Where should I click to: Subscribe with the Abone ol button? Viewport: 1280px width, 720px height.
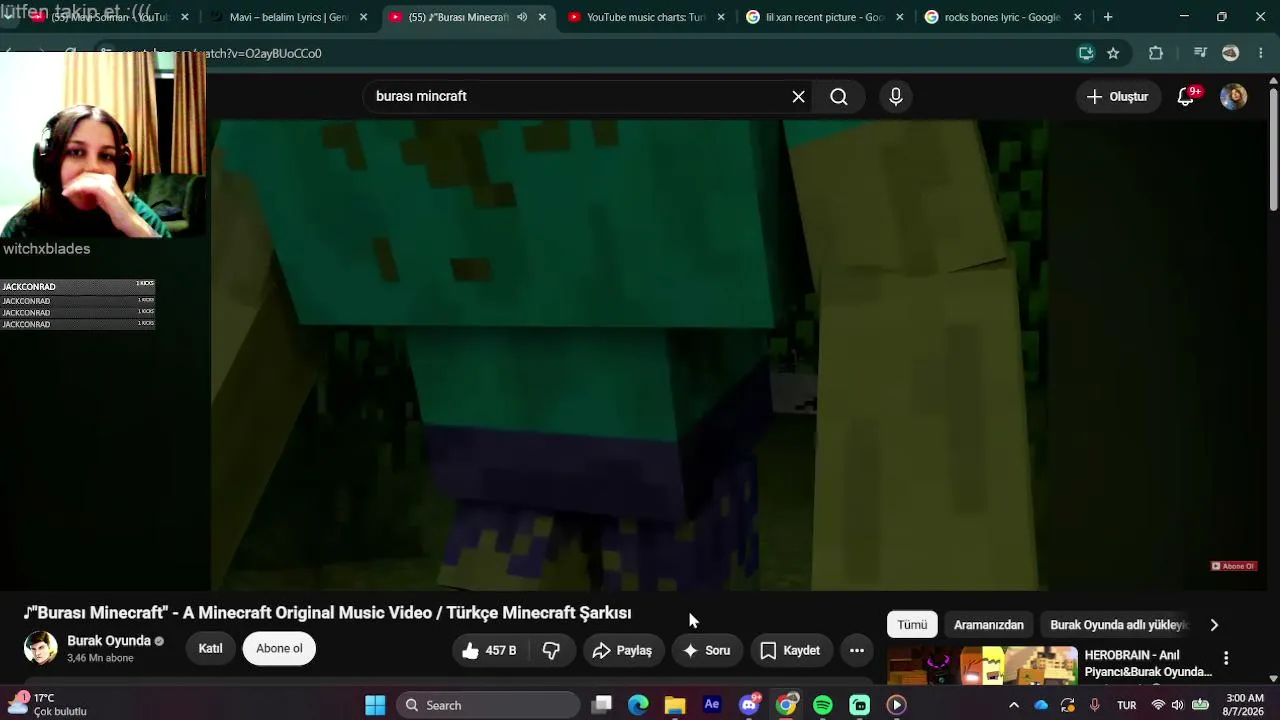tap(279, 648)
